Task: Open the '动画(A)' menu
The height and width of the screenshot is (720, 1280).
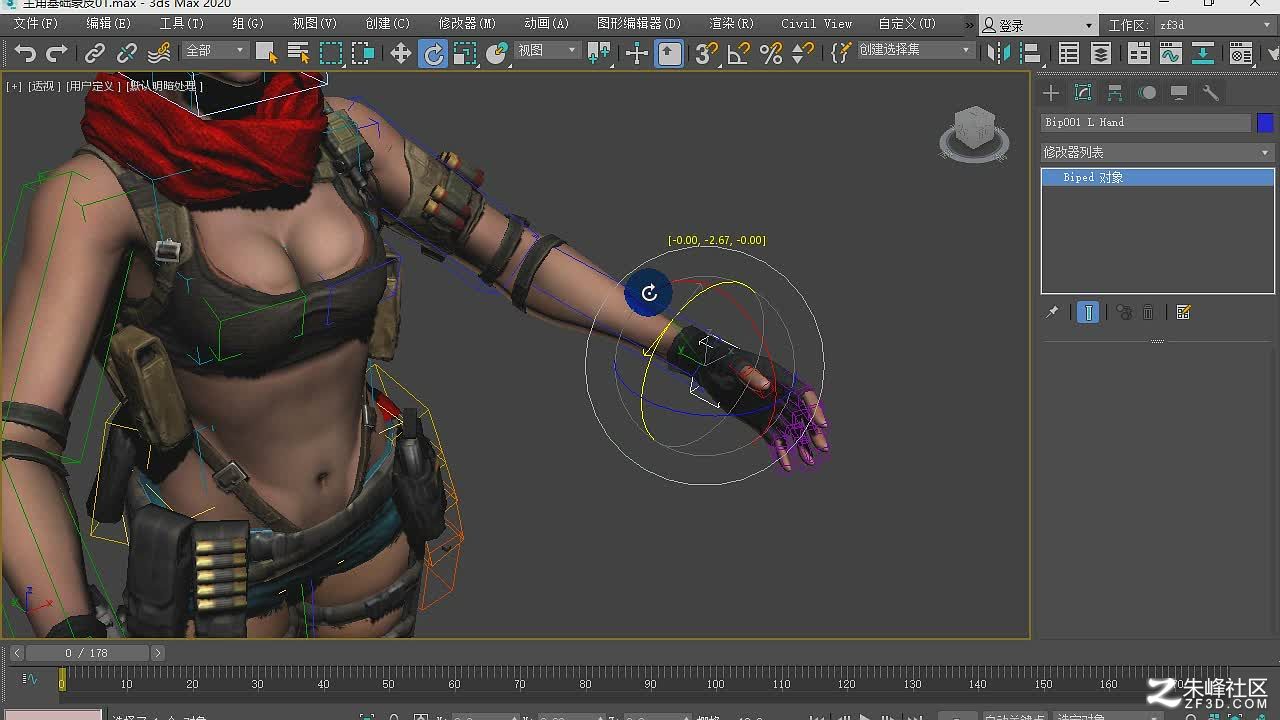Action: click(x=546, y=23)
